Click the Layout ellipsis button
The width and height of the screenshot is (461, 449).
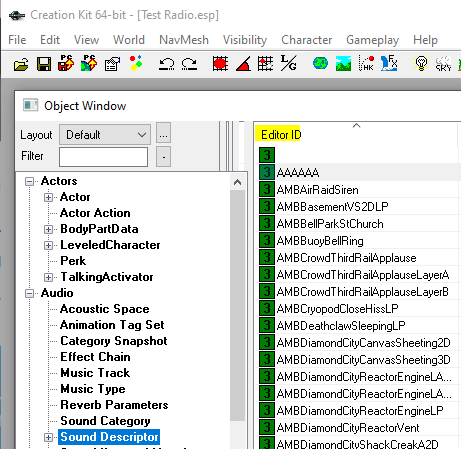point(163,133)
